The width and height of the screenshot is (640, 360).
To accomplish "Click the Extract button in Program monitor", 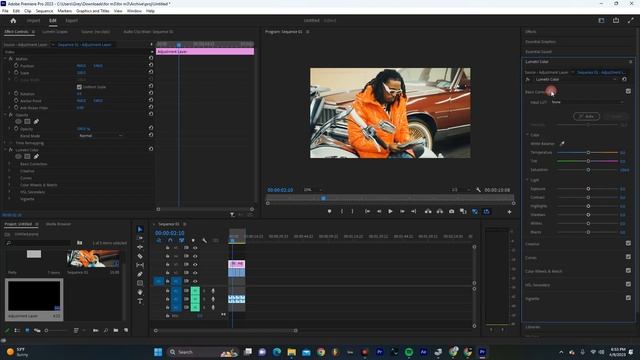I will (440, 211).
